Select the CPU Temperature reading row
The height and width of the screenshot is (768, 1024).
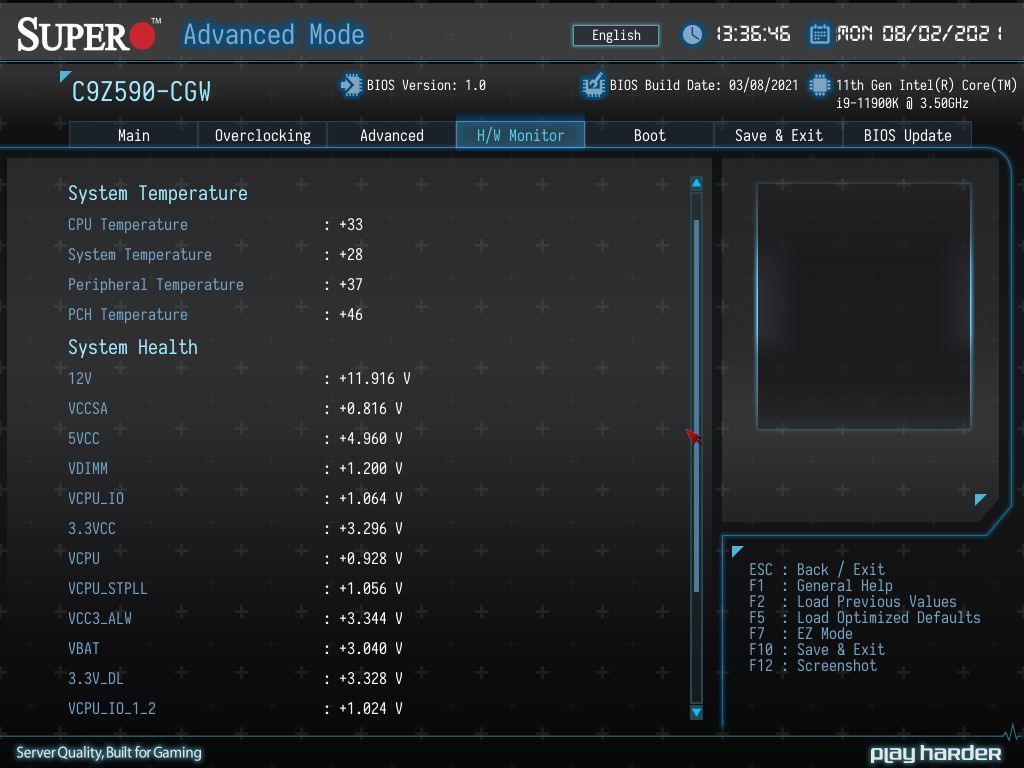click(216, 225)
